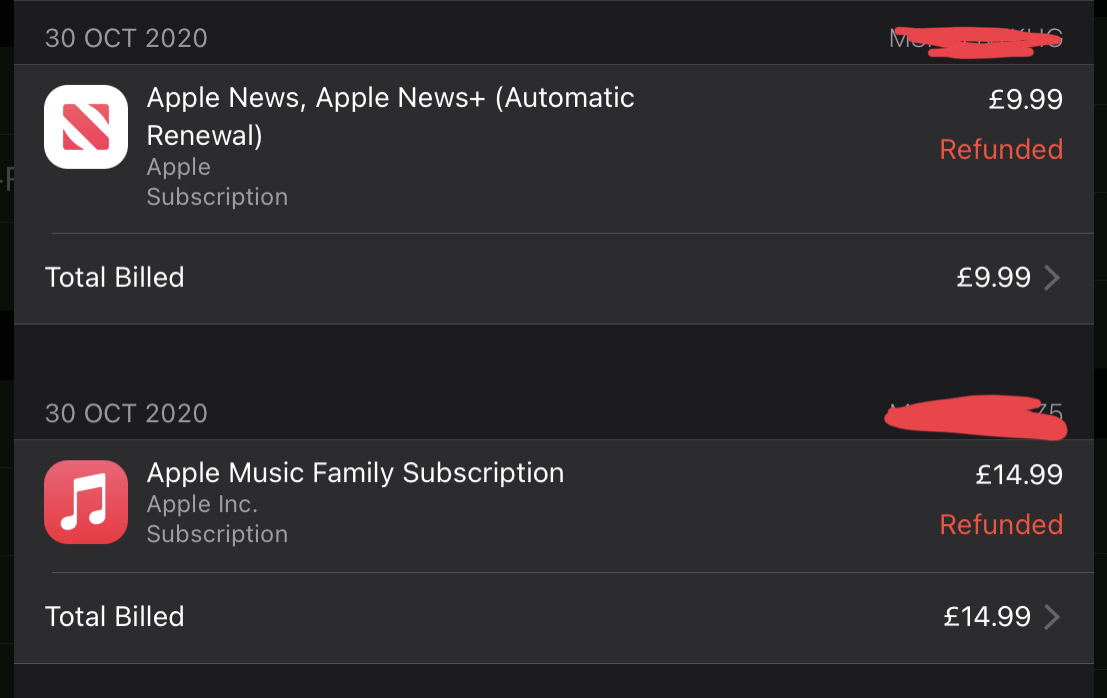
Task: Tap Apple Music Family Subscription title
Action: (x=355, y=473)
